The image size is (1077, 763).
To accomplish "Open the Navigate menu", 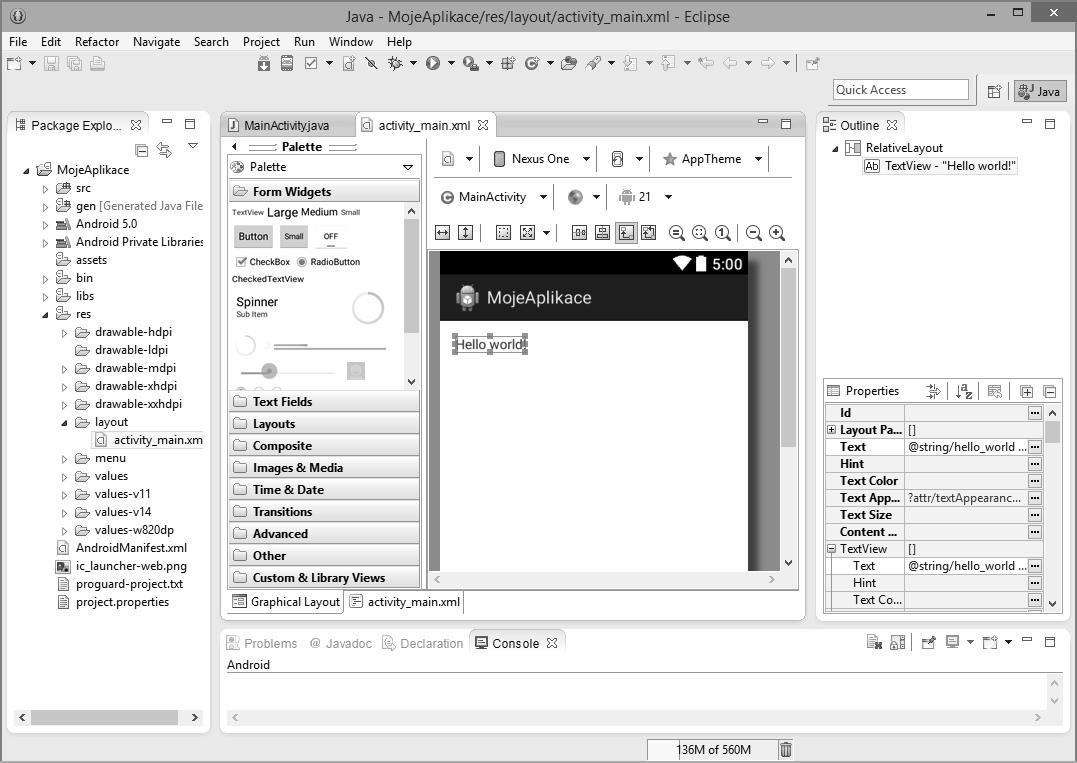I will coord(157,42).
